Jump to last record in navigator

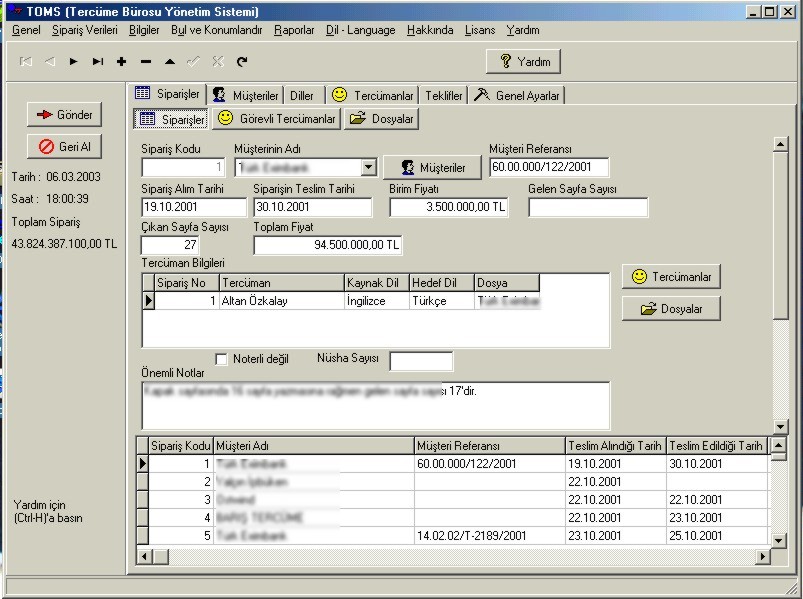tap(97, 62)
